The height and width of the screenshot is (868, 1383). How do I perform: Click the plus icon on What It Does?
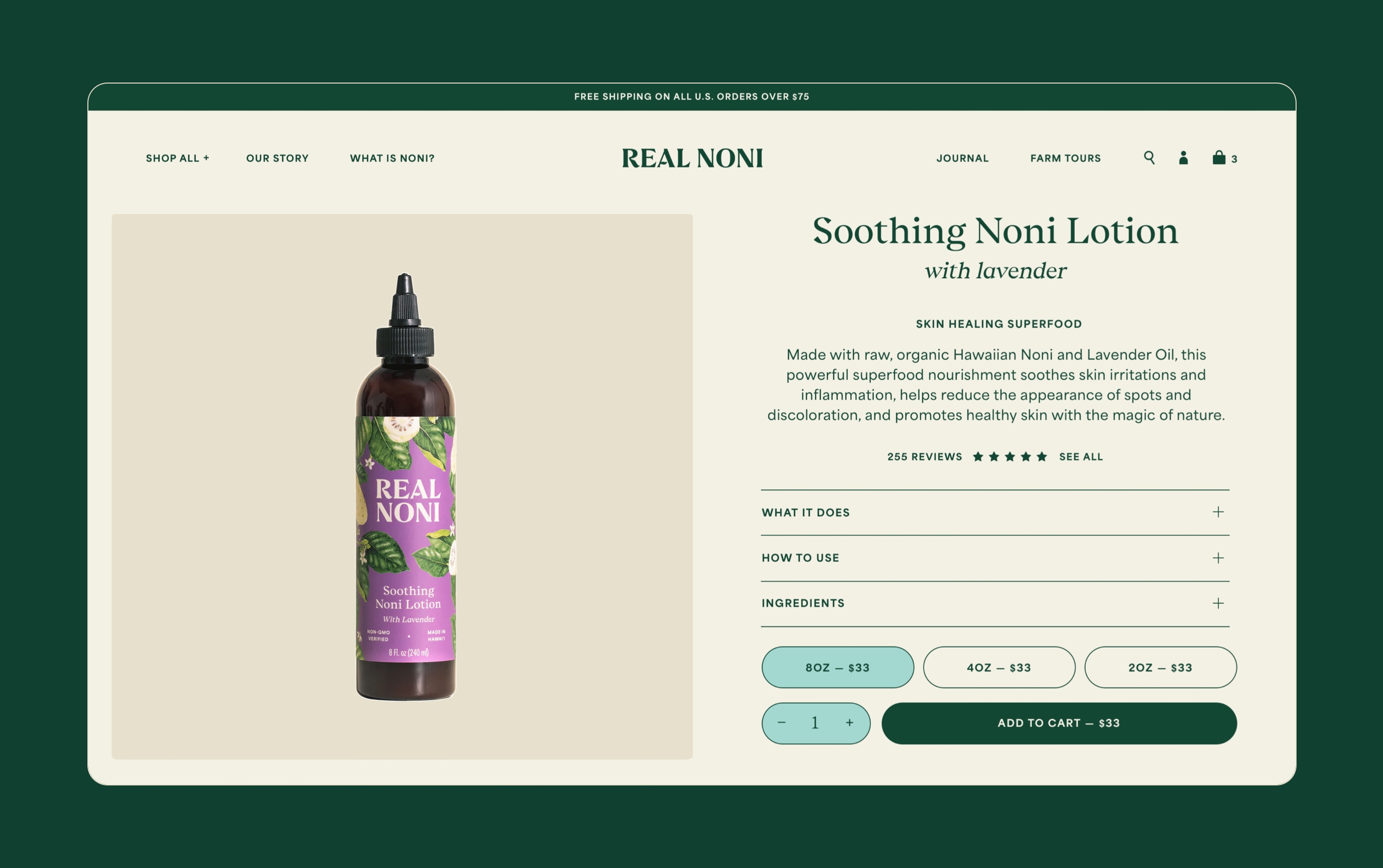pos(1218,512)
